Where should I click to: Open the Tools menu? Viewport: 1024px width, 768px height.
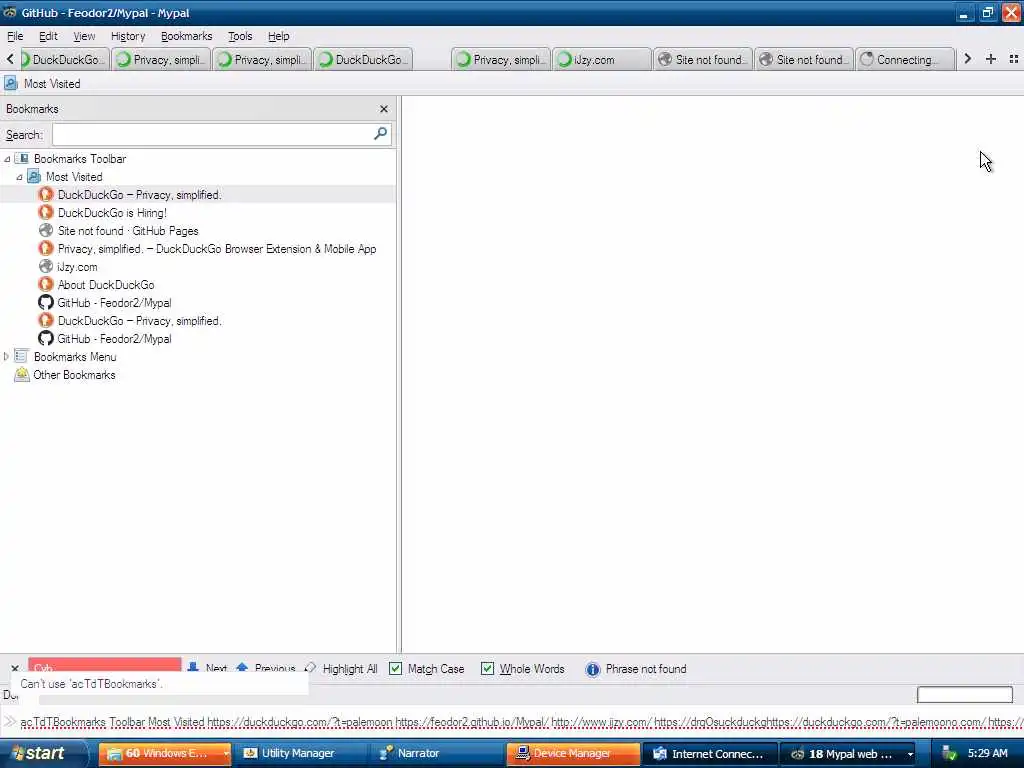pyautogui.click(x=240, y=36)
